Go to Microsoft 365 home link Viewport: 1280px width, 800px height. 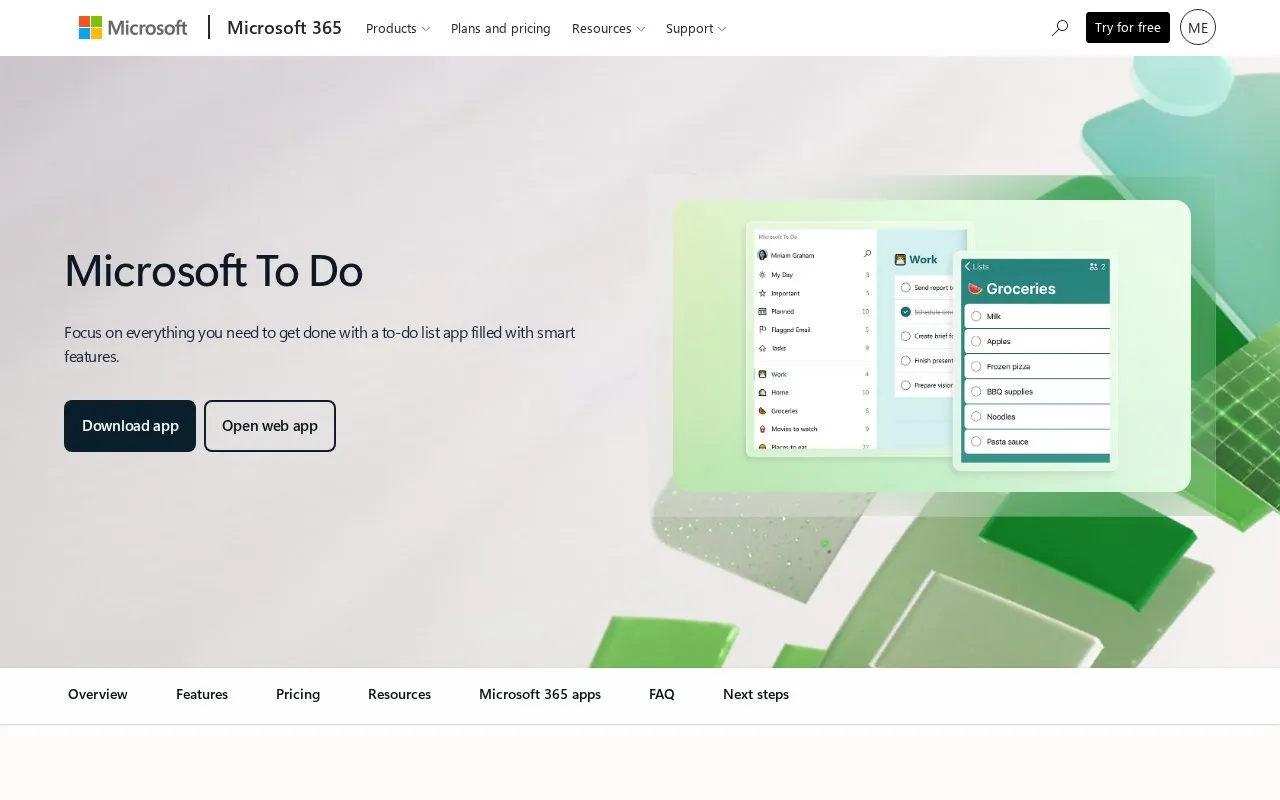click(x=284, y=28)
